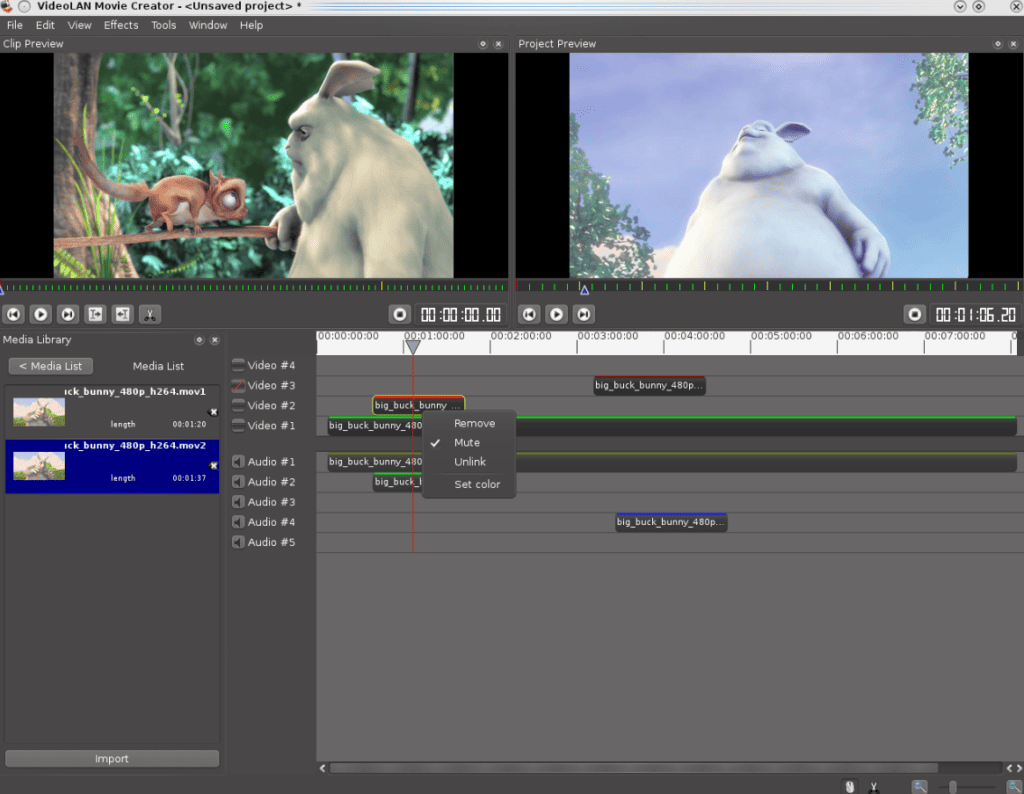Remove the .mov2 clip from Media Library
The width and height of the screenshot is (1024, 794).
tap(213, 466)
